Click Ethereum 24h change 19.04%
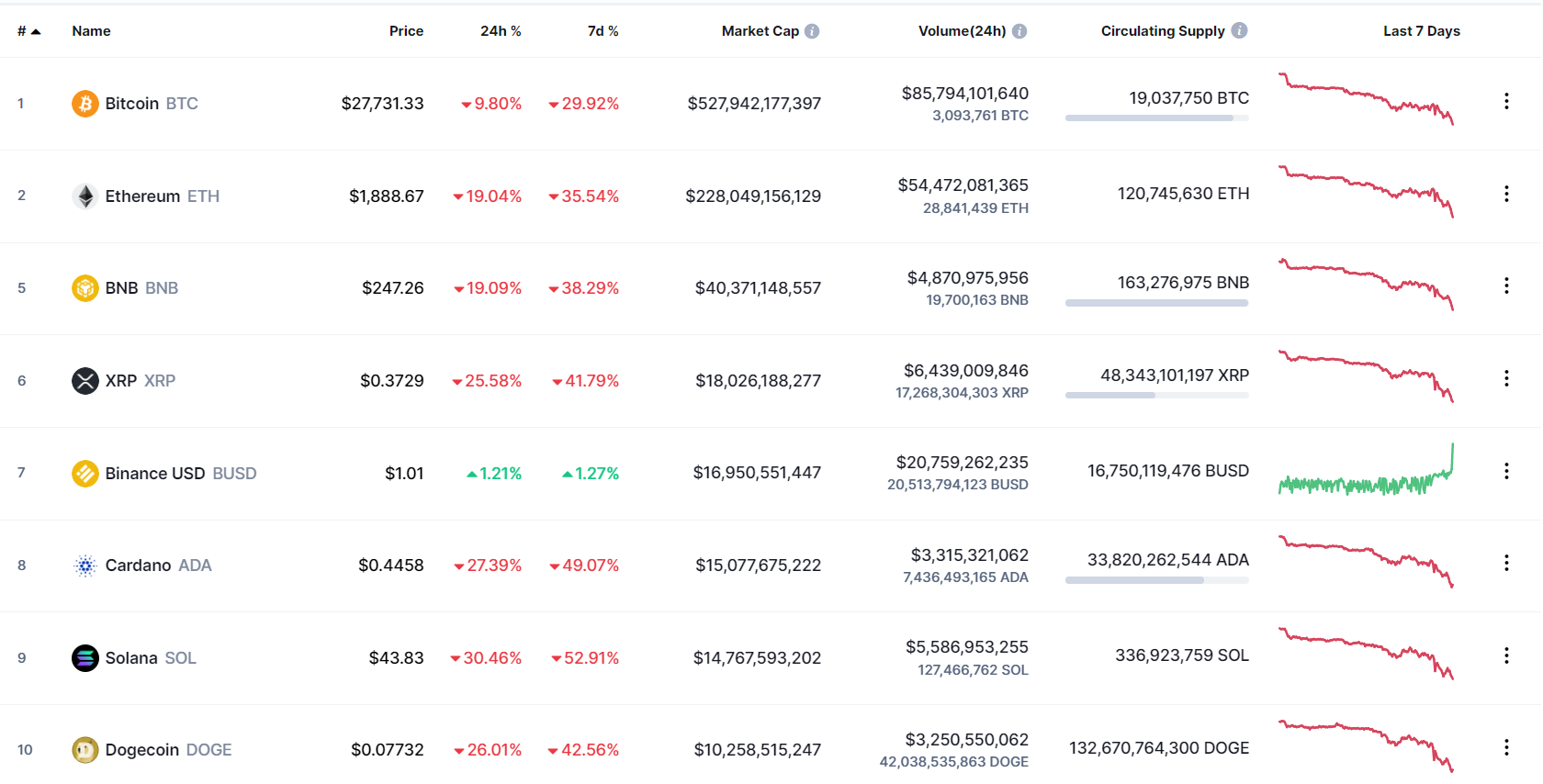The height and width of the screenshot is (784, 1543). point(487,196)
